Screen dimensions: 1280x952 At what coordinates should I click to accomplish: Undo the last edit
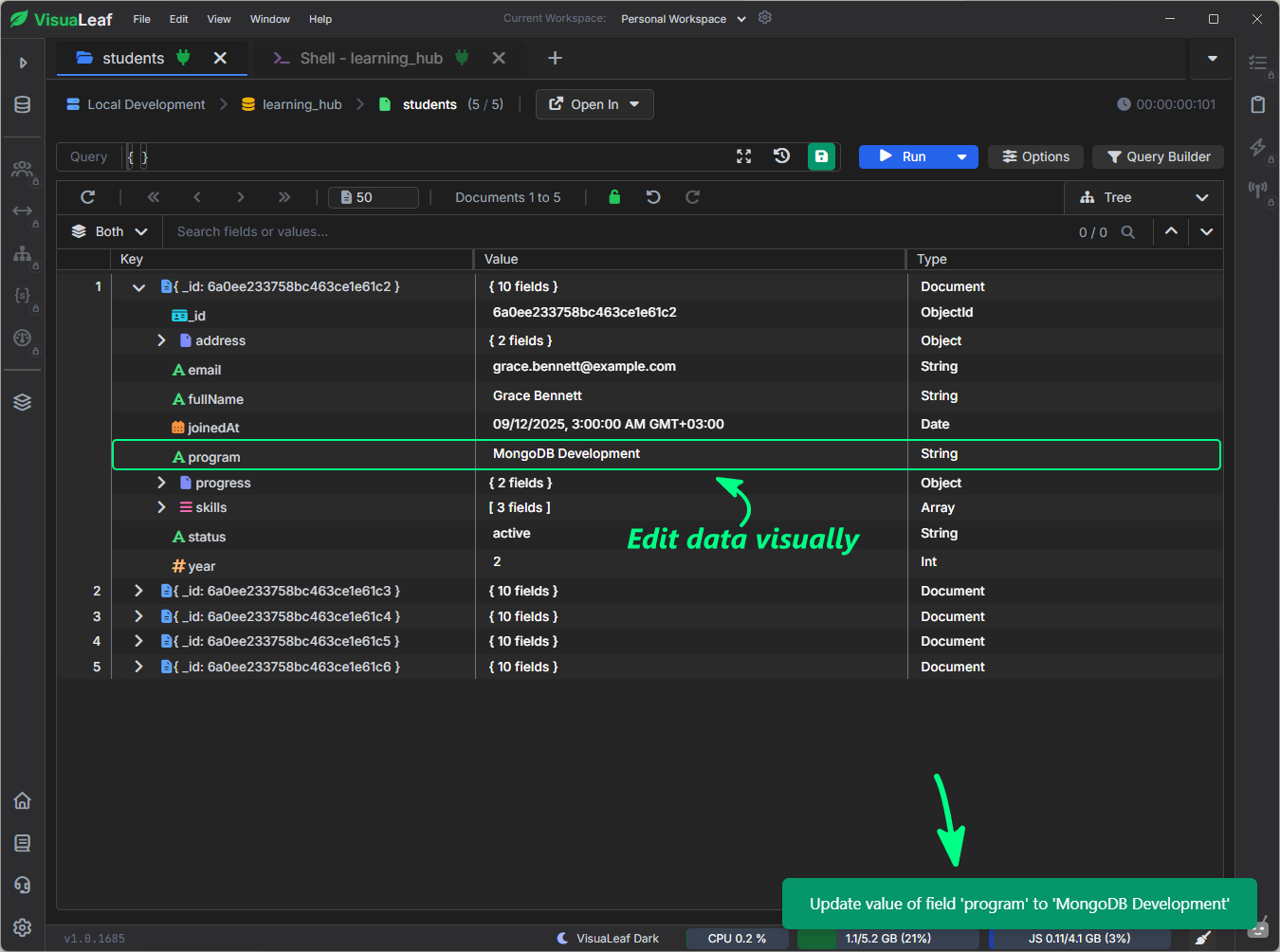click(653, 197)
